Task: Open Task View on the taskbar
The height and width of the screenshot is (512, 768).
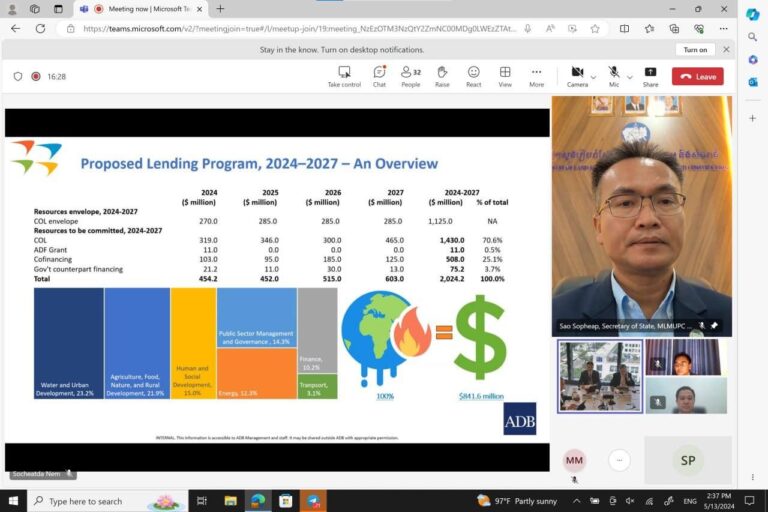Action: [201, 501]
